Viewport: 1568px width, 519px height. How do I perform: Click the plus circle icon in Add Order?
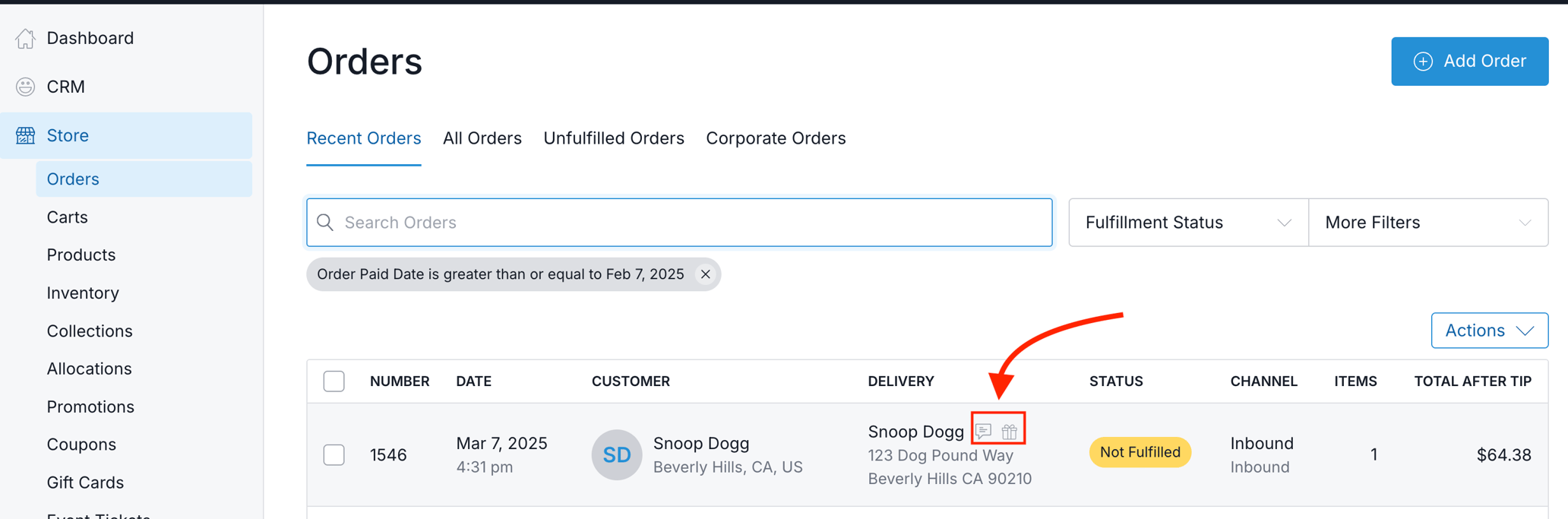(x=1423, y=62)
